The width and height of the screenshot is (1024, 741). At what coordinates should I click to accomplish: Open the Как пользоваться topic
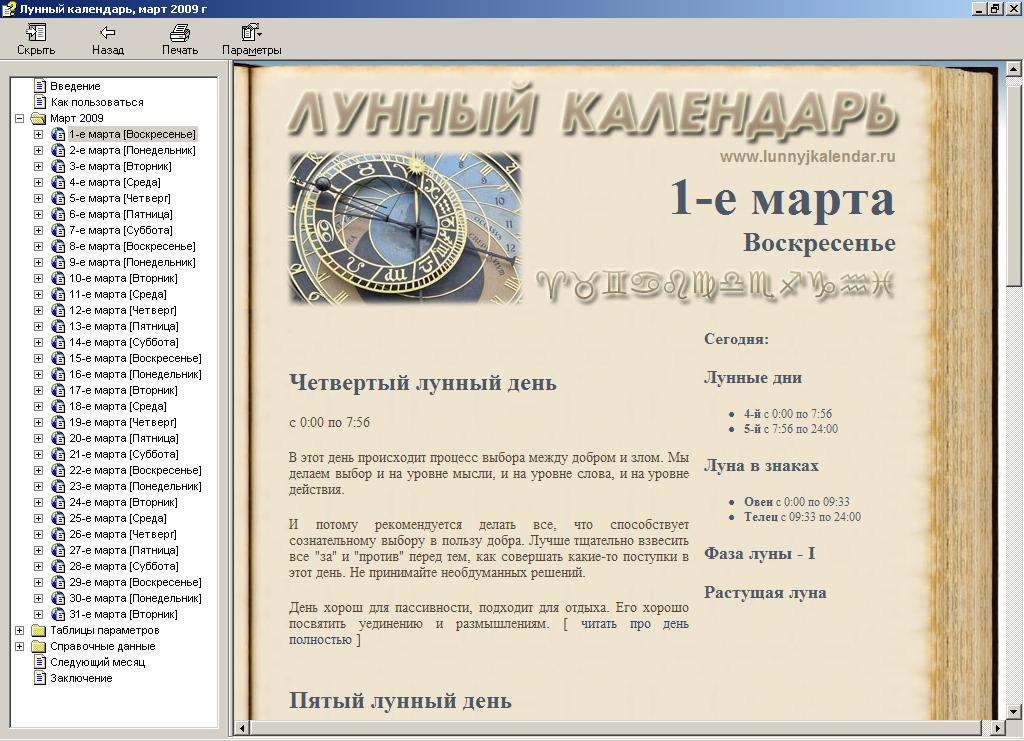[97, 102]
